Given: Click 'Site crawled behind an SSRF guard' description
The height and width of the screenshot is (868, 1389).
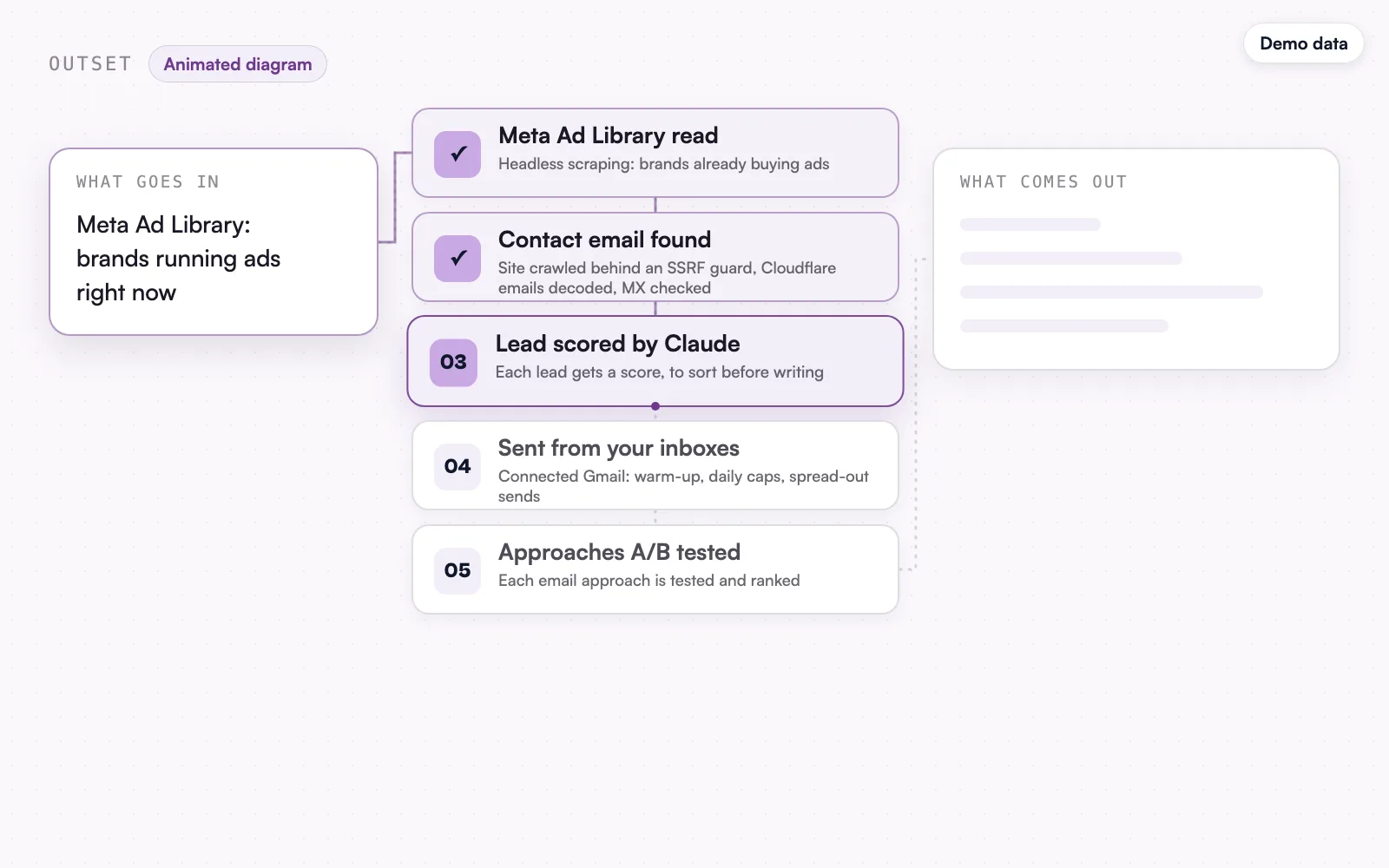Looking at the screenshot, I should tap(667, 278).
